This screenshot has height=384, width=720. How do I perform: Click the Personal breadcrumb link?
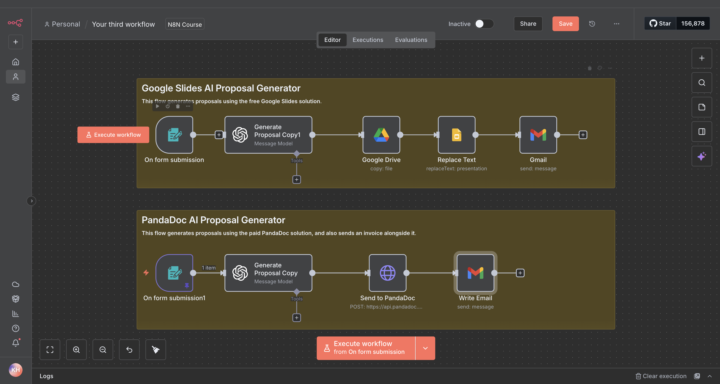coord(62,24)
